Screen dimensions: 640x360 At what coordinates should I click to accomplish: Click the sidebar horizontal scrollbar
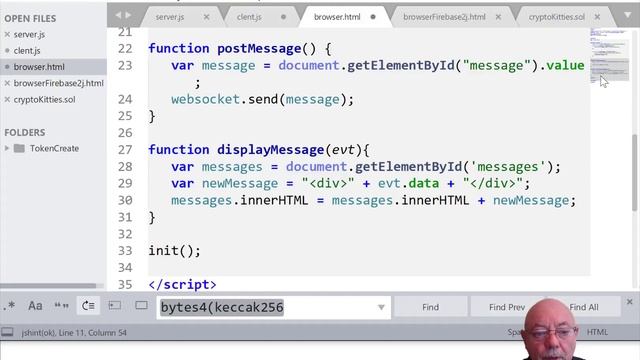[48, 286]
